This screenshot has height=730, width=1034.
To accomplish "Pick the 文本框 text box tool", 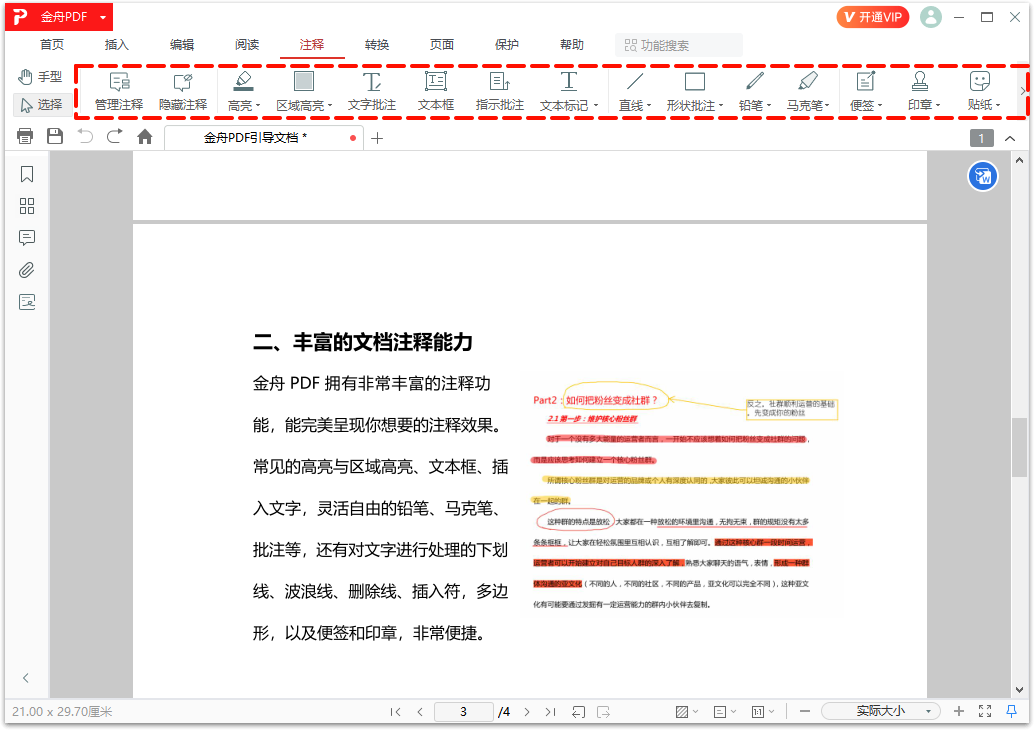I will [x=436, y=92].
